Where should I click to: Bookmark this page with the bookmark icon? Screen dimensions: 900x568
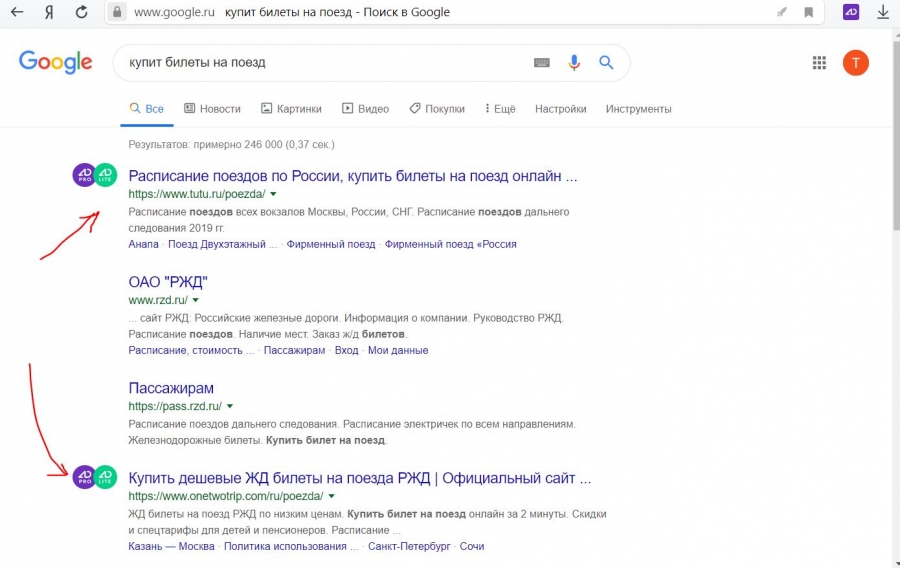pos(808,12)
